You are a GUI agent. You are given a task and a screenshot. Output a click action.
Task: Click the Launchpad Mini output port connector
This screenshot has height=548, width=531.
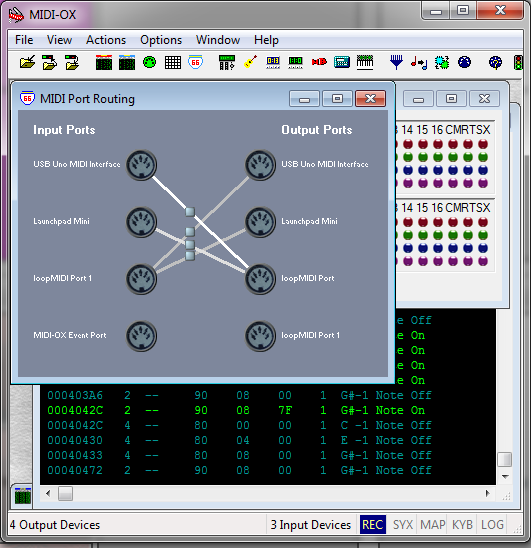pyautogui.click(x=260, y=222)
